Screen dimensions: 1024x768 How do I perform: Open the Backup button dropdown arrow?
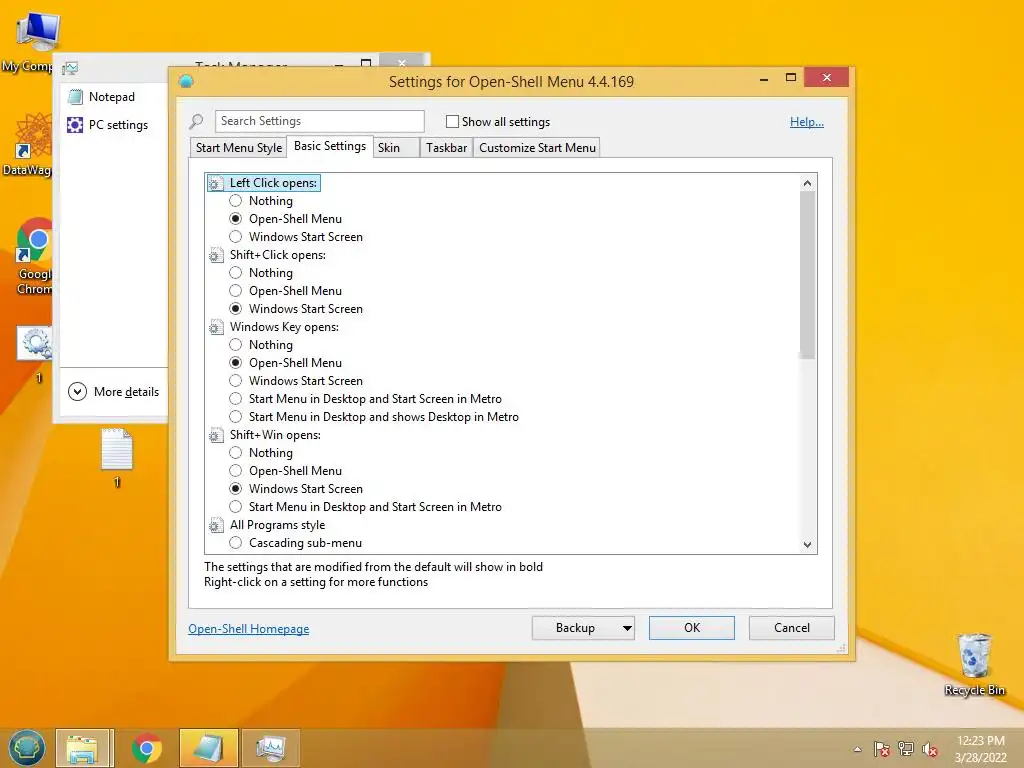(626, 628)
